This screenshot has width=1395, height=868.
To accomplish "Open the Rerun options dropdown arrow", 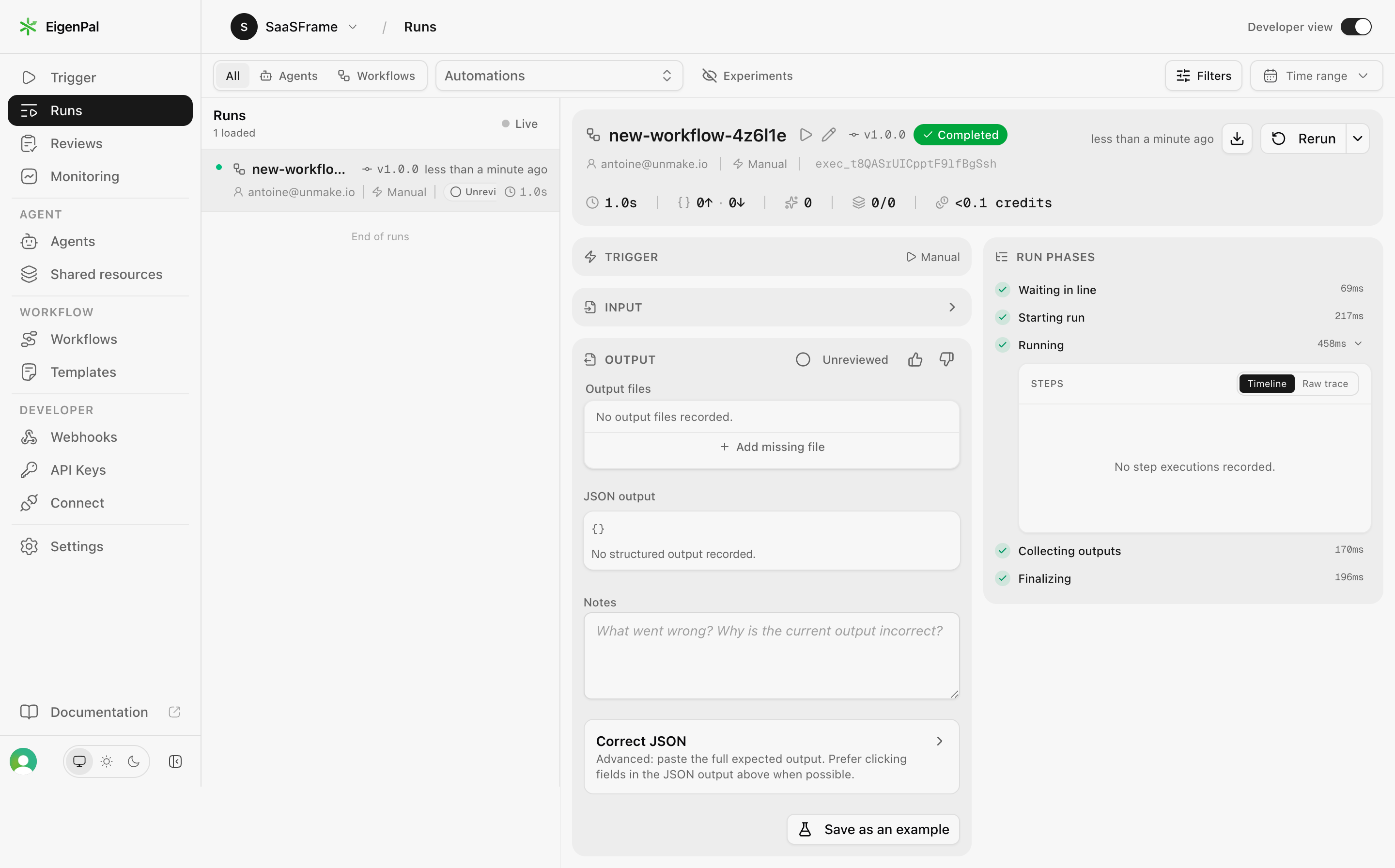I will 1357,139.
